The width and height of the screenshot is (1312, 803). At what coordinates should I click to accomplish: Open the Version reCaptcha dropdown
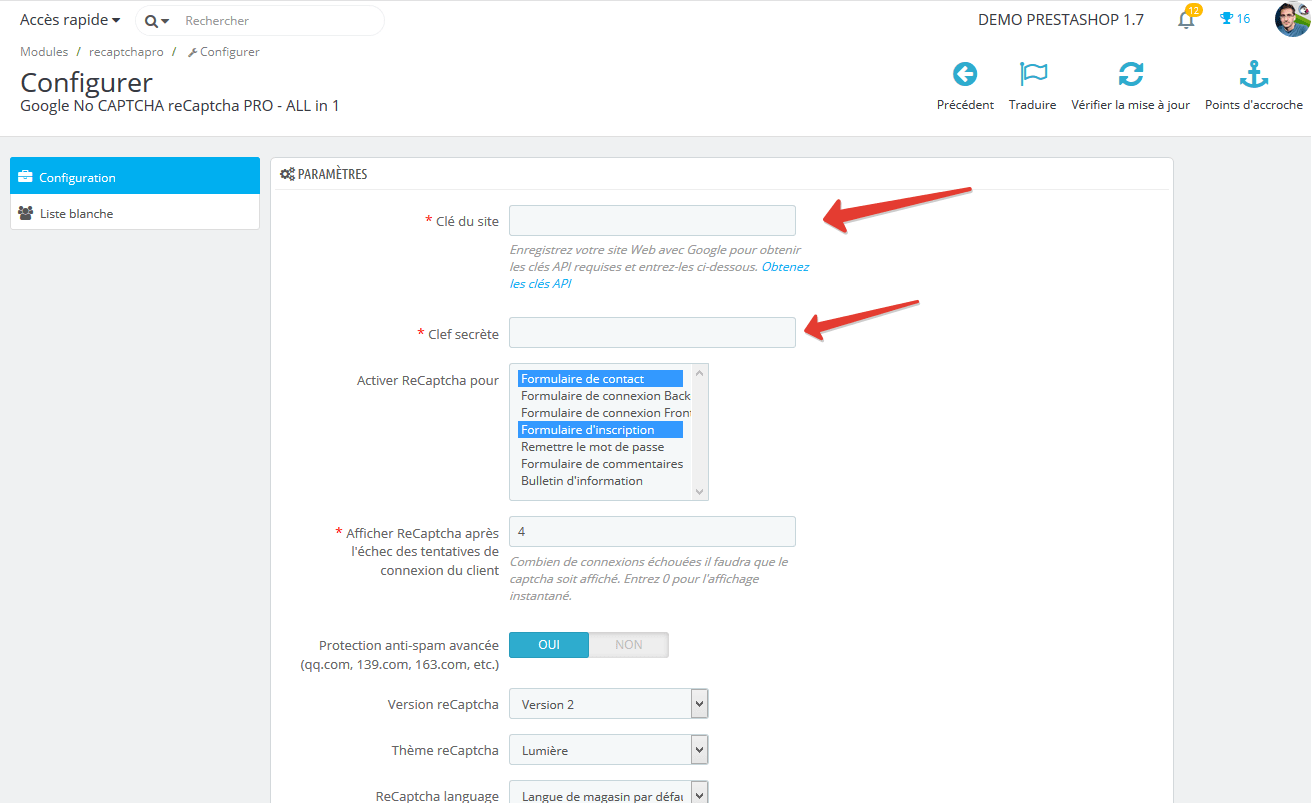coord(609,704)
